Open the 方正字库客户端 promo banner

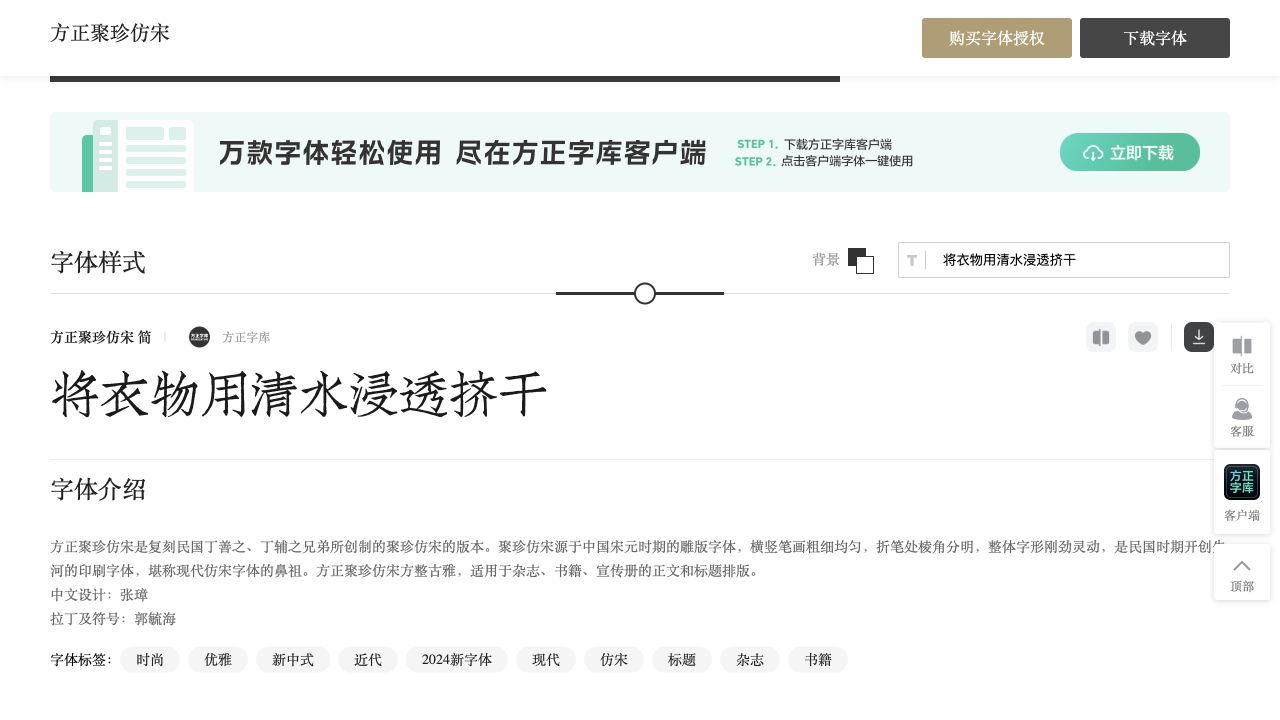point(640,152)
